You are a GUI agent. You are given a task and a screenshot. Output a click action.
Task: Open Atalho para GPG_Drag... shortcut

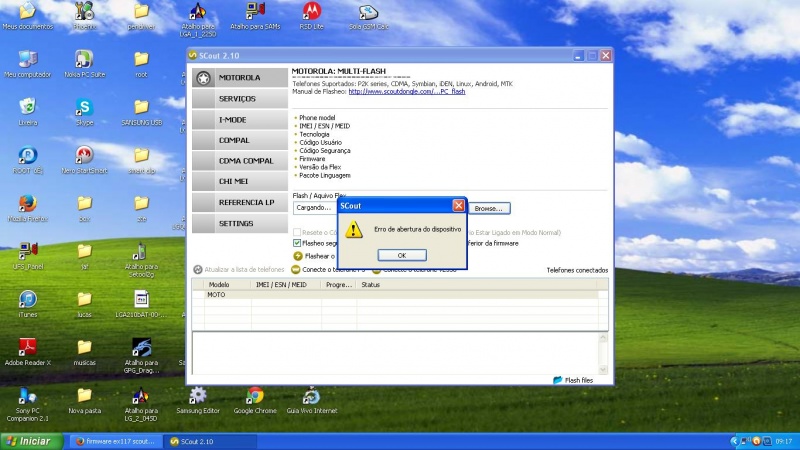[141, 356]
